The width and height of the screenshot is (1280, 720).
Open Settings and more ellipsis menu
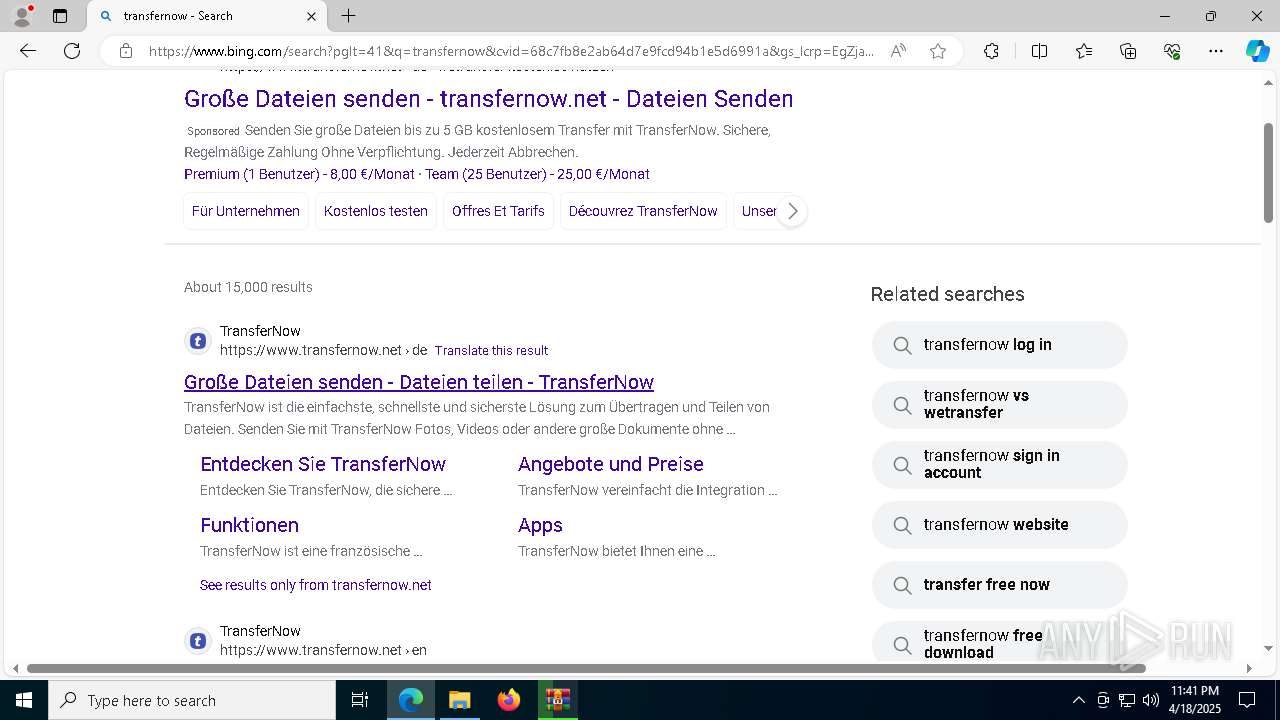(x=1216, y=51)
